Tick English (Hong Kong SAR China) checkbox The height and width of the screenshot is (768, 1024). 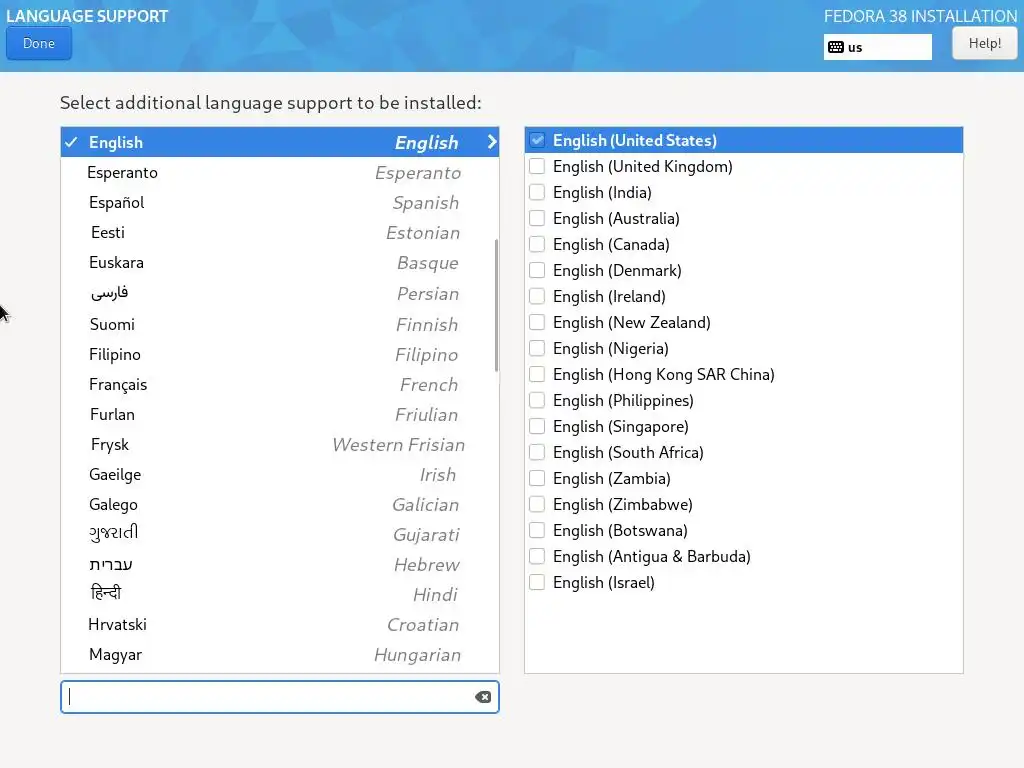coord(537,374)
